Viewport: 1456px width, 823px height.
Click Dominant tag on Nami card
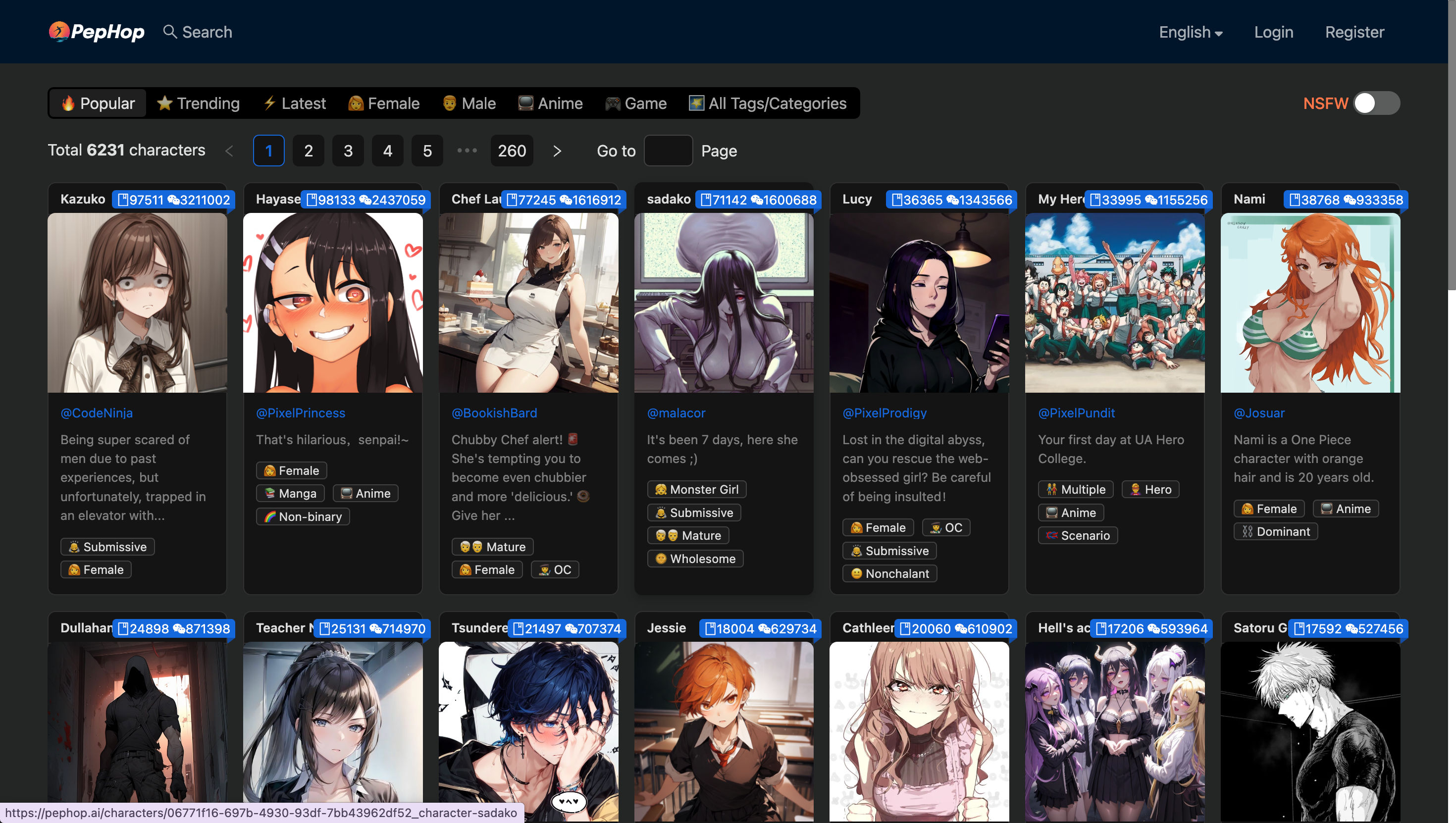(1276, 532)
